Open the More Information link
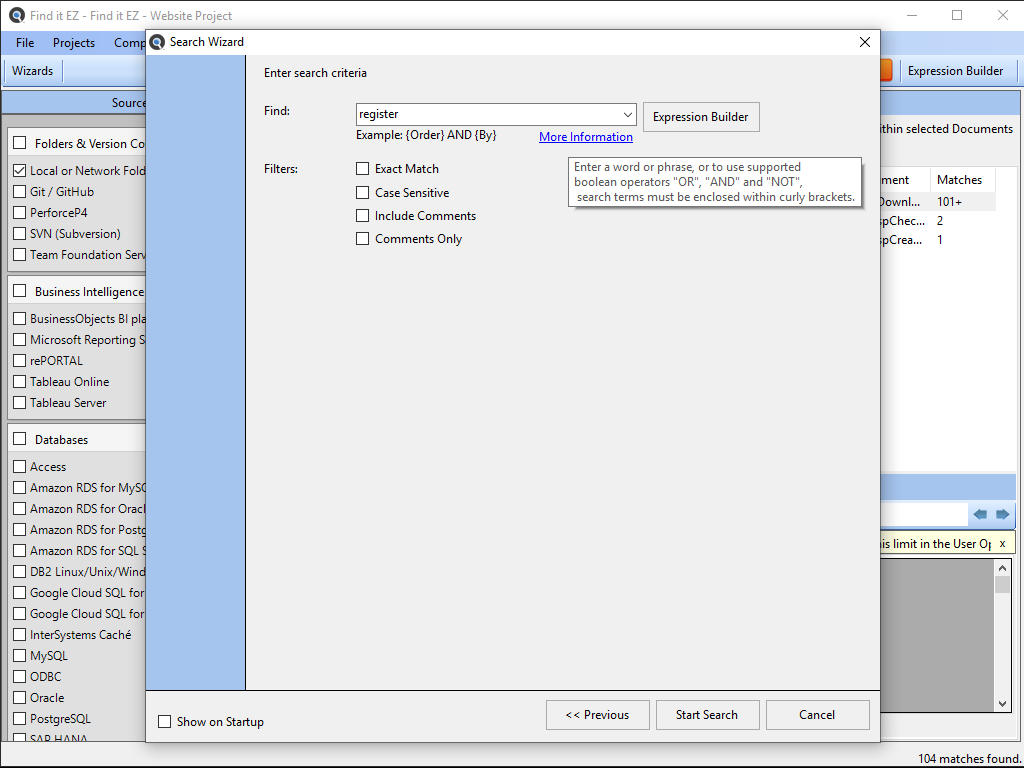 pos(585,137)
